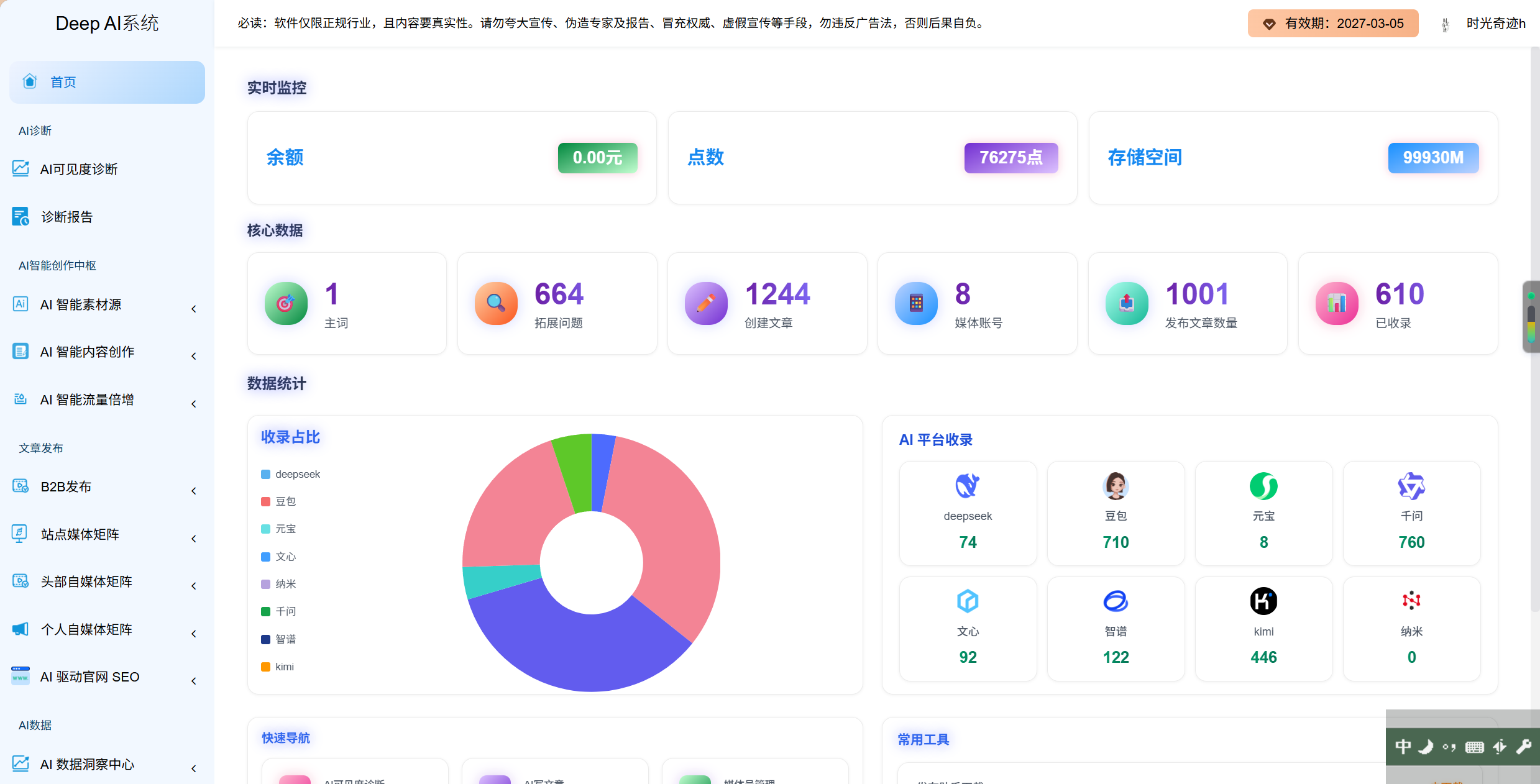The width and height of the screenshot is (1540, 784).
Task: Select the AI 驱动官网 SEO menu label
Action: pyautogui.click(x=89, y=677)
